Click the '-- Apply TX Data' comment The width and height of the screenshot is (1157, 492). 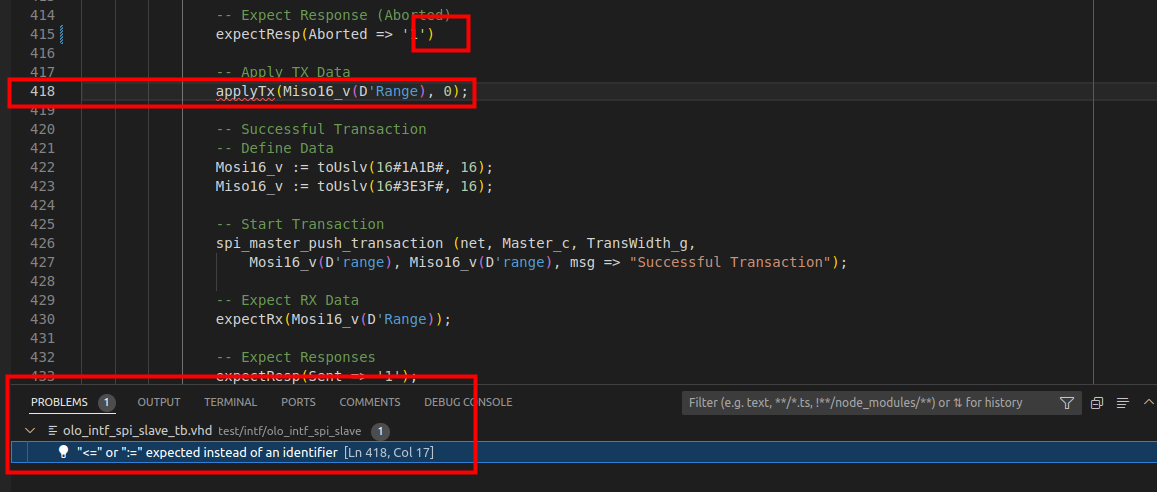pos(283,72)
